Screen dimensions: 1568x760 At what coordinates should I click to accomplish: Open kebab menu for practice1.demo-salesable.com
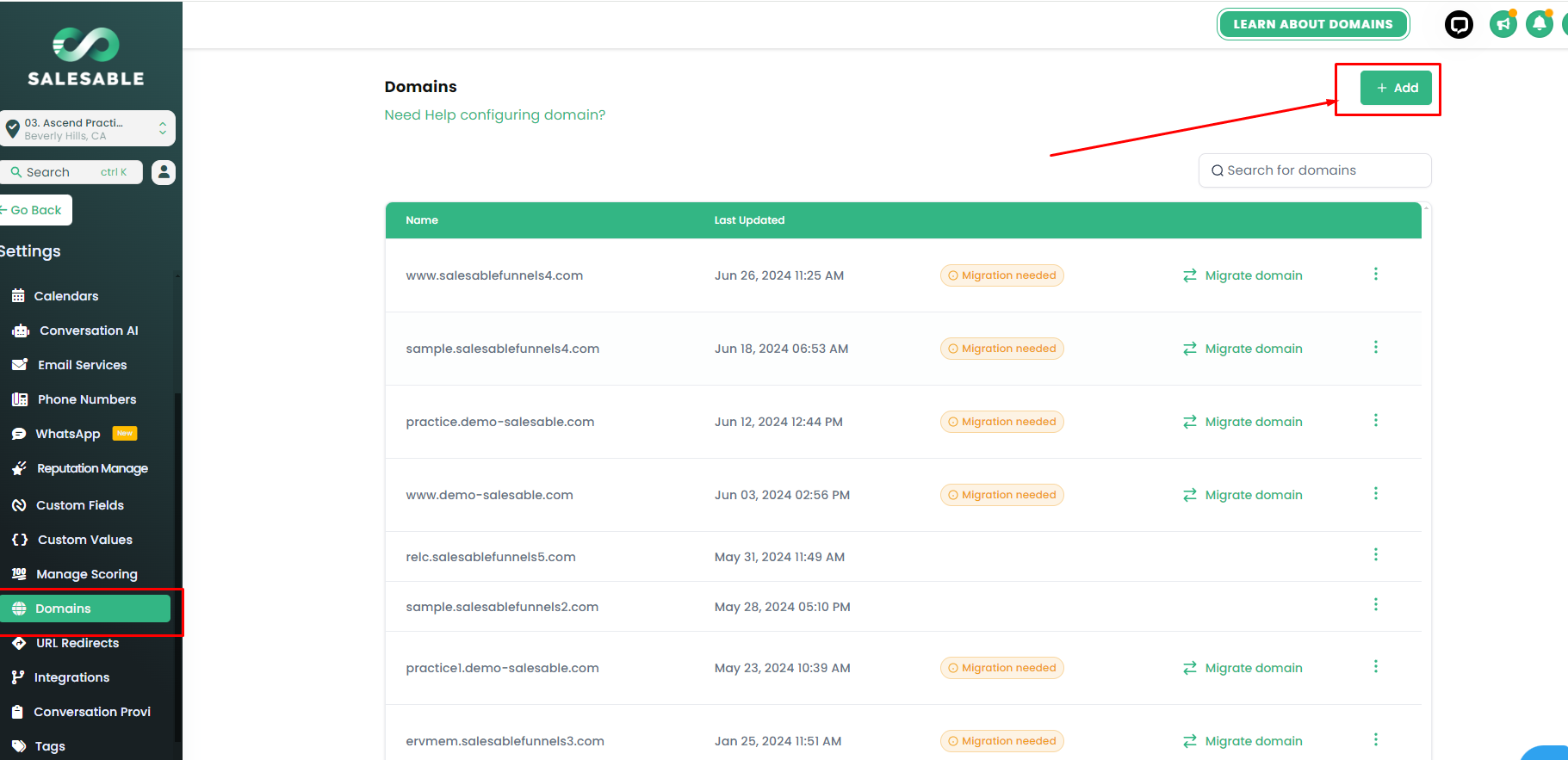click(x=1375, y=666)
